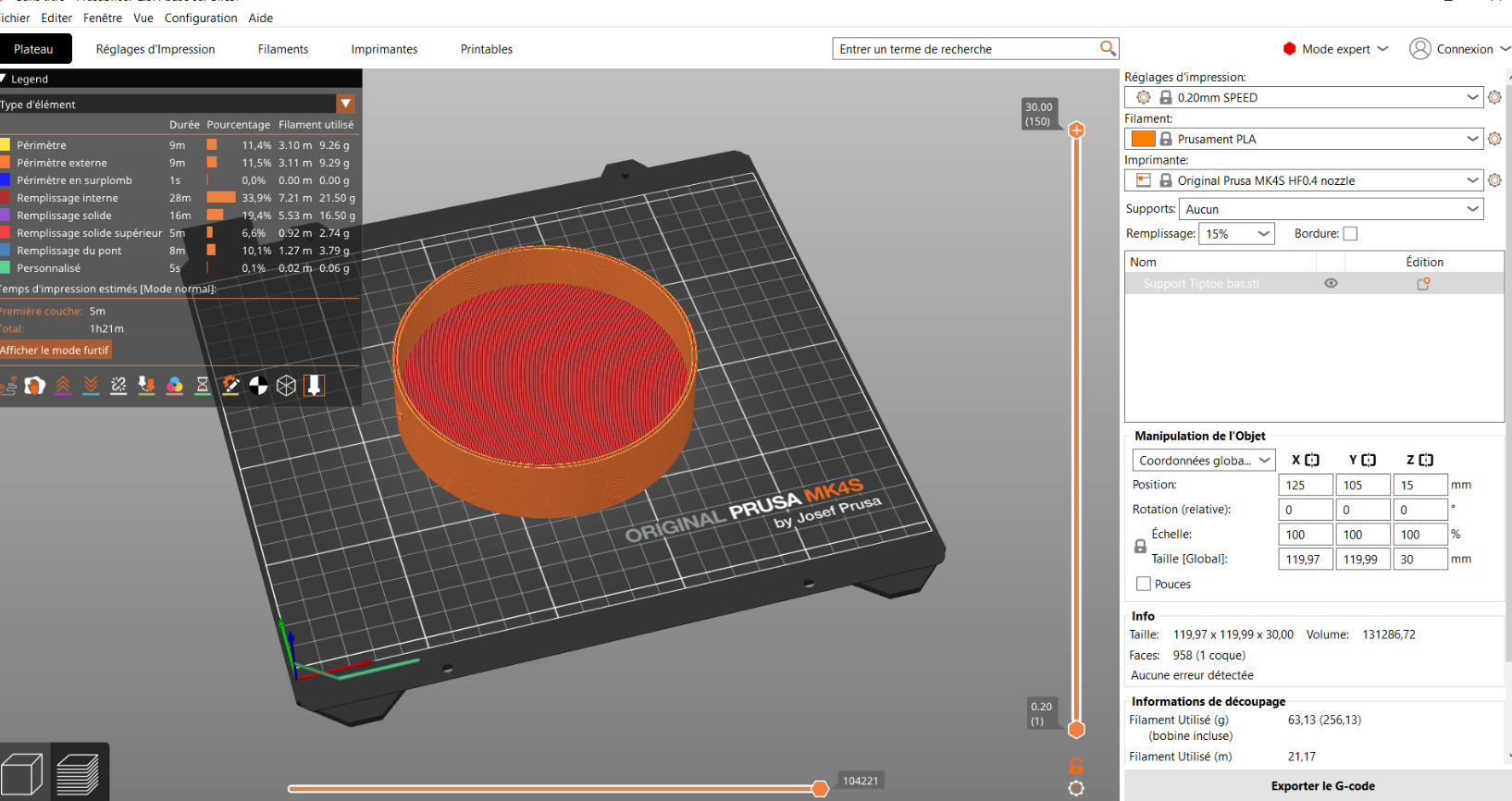The image size is (1512, 801).
Task: Click the vertical slider lock icon
Action: click(x=1076, y=766)
